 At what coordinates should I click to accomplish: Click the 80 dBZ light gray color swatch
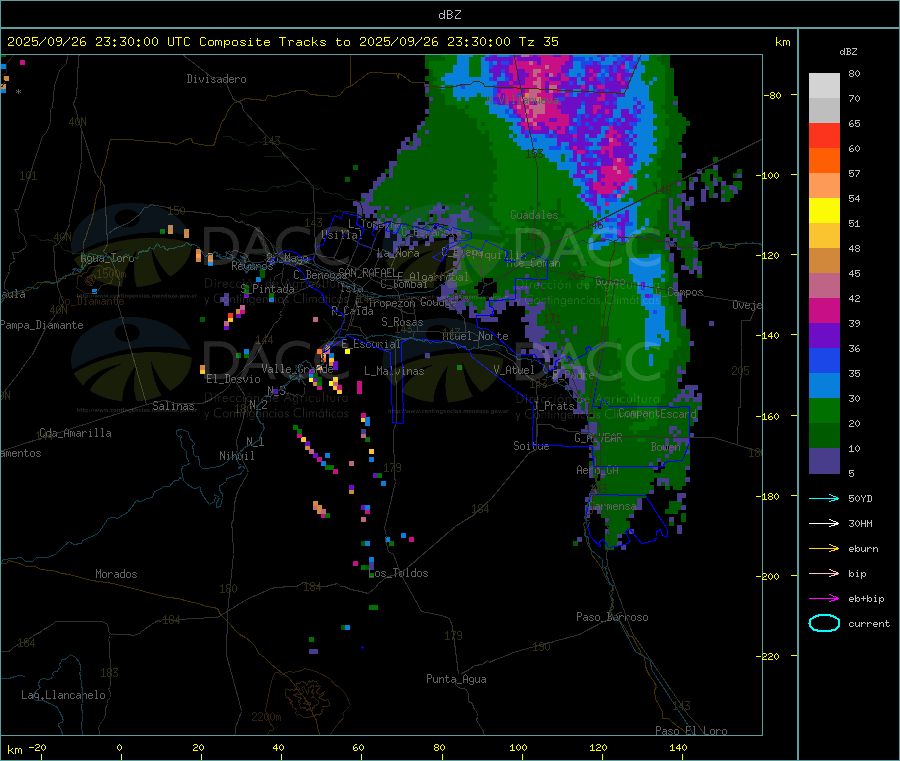point(824,86)
